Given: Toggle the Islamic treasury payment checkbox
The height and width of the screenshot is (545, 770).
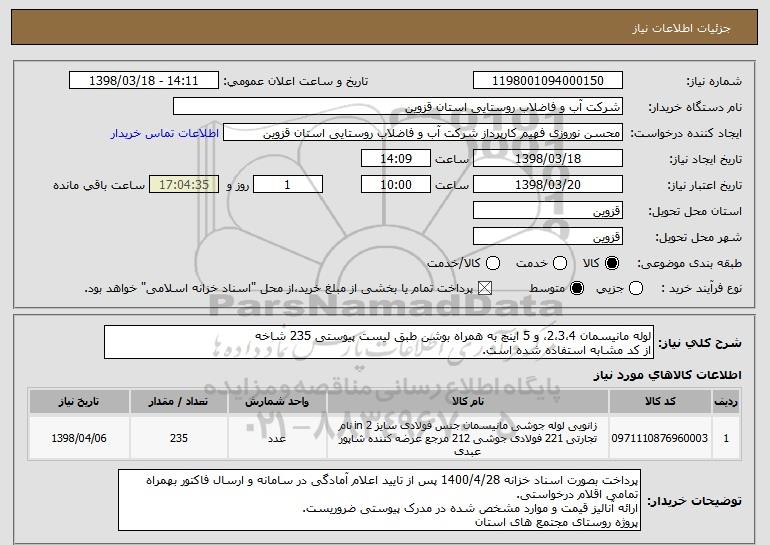Looking at the screenshot, I should [x=485, y=288].
